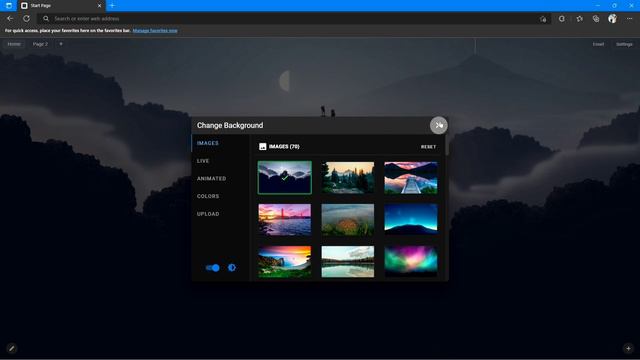Screen dimensions: 640x360
Task: Open a new browser tab
Action: 112,6
